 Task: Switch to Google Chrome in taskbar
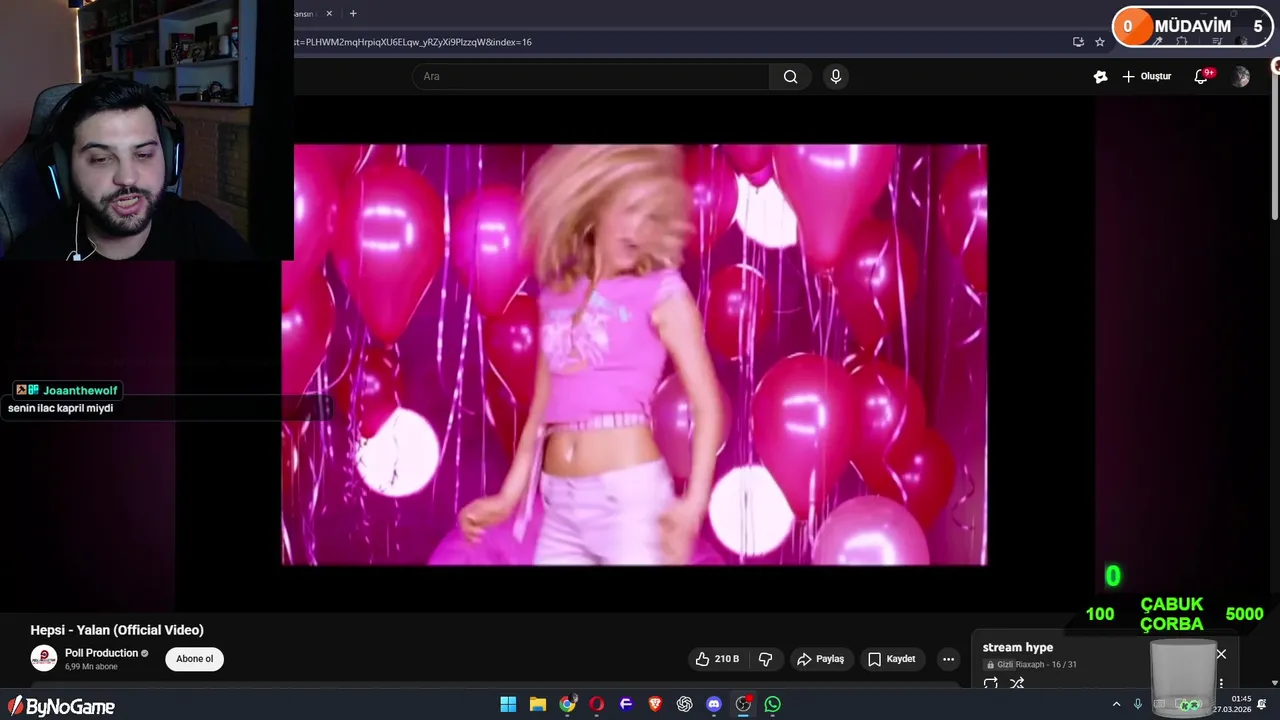(567, 704)
